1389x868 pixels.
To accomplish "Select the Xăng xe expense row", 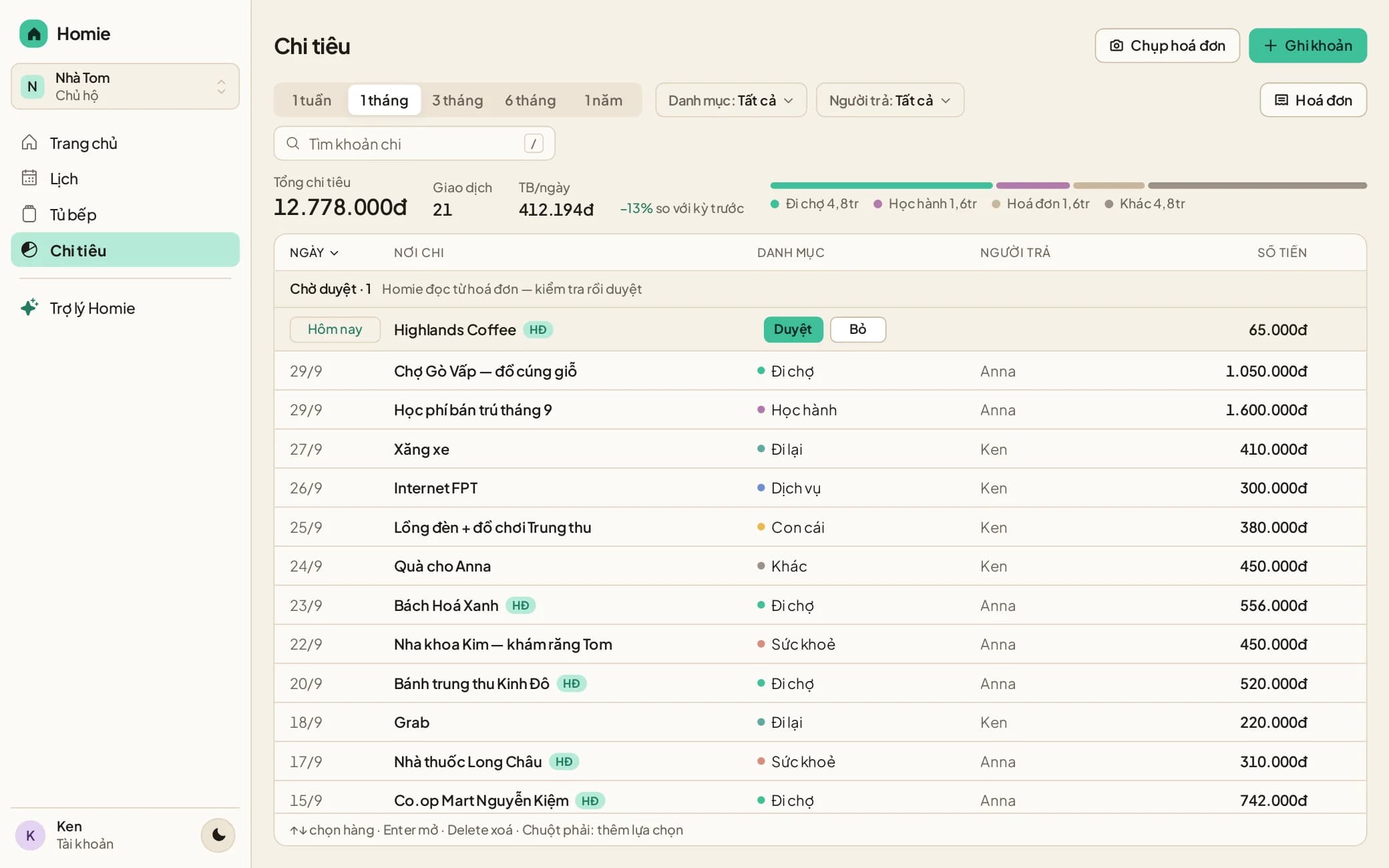I will click(820, 449).
